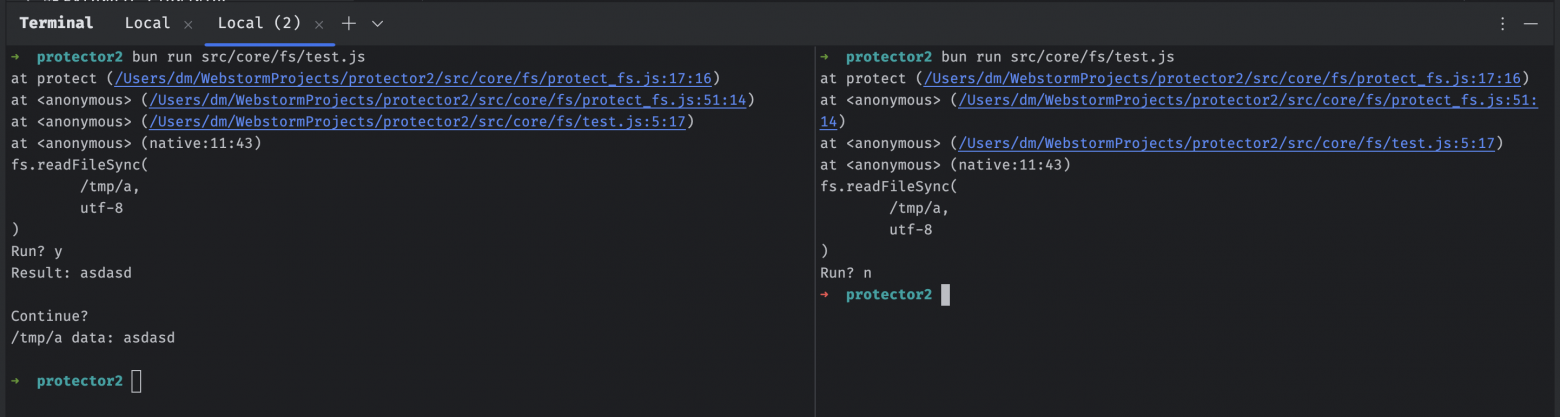This screenshot has width=1560, height=417.
Task: Focus the left pane prompt cursor
Action: [x=136, y=381]
